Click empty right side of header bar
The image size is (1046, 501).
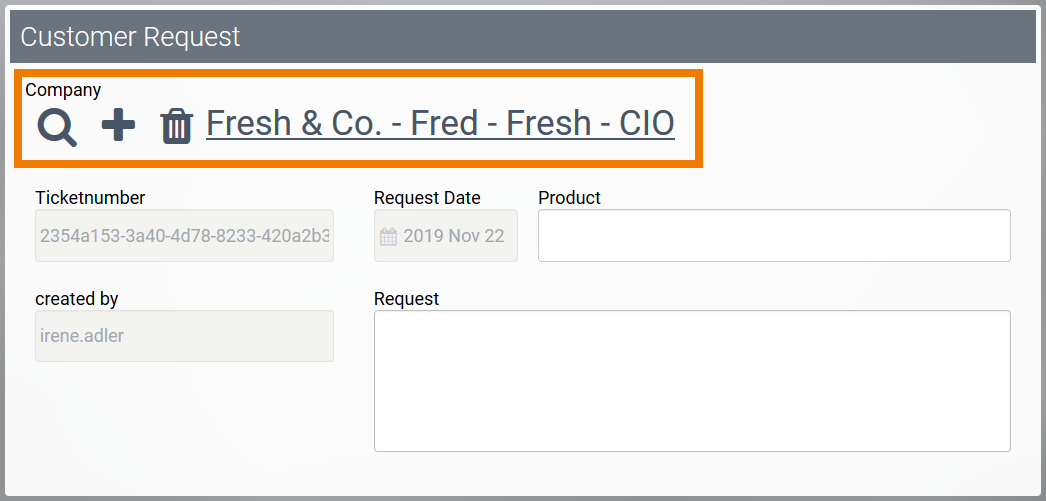(700, 37)
